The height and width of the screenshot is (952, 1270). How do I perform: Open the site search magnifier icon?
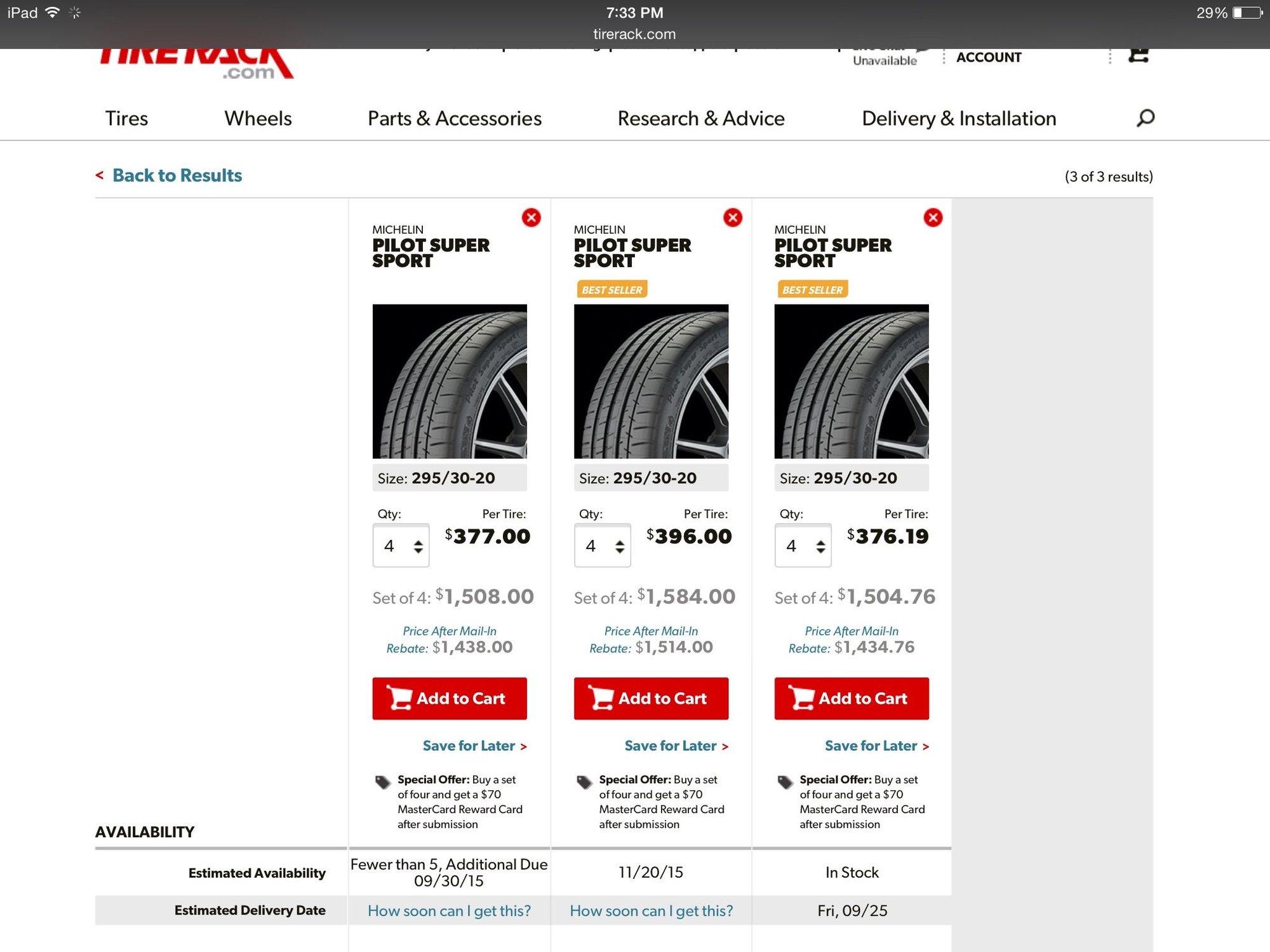tap(1145, 118)
